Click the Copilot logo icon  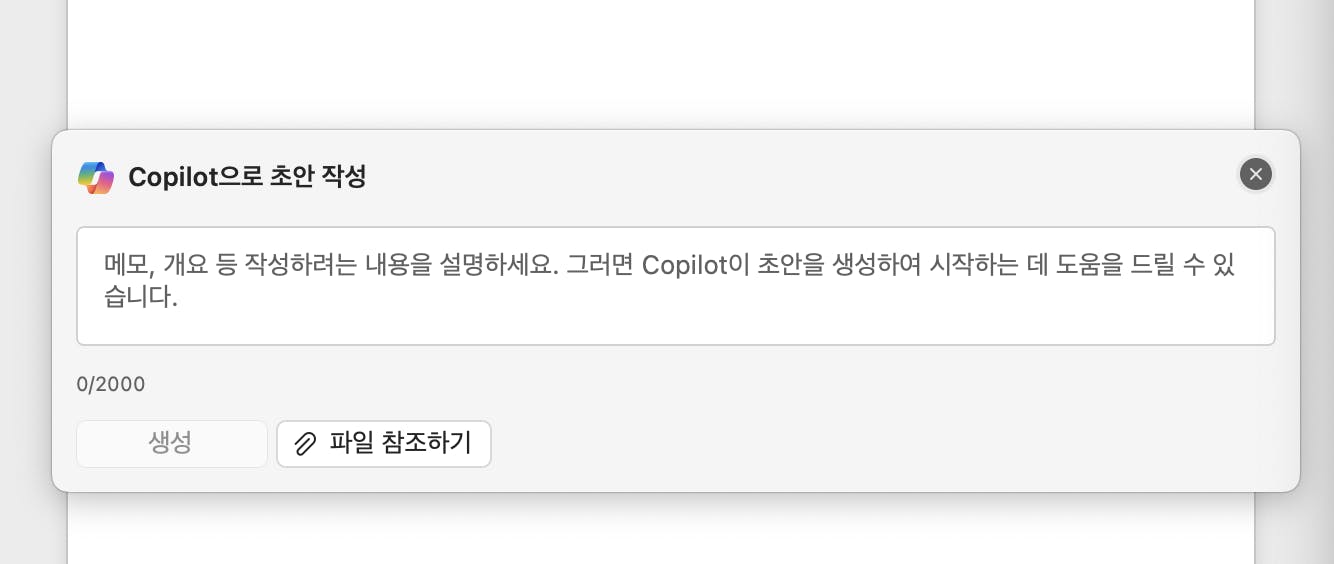(x=96, y=177)
